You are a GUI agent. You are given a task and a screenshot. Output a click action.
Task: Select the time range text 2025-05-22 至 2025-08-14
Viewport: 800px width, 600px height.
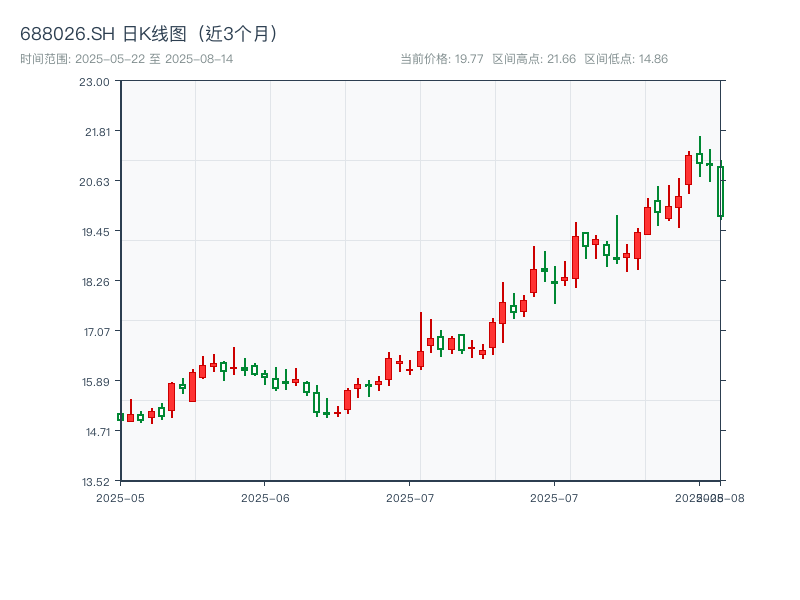(127, 59)
